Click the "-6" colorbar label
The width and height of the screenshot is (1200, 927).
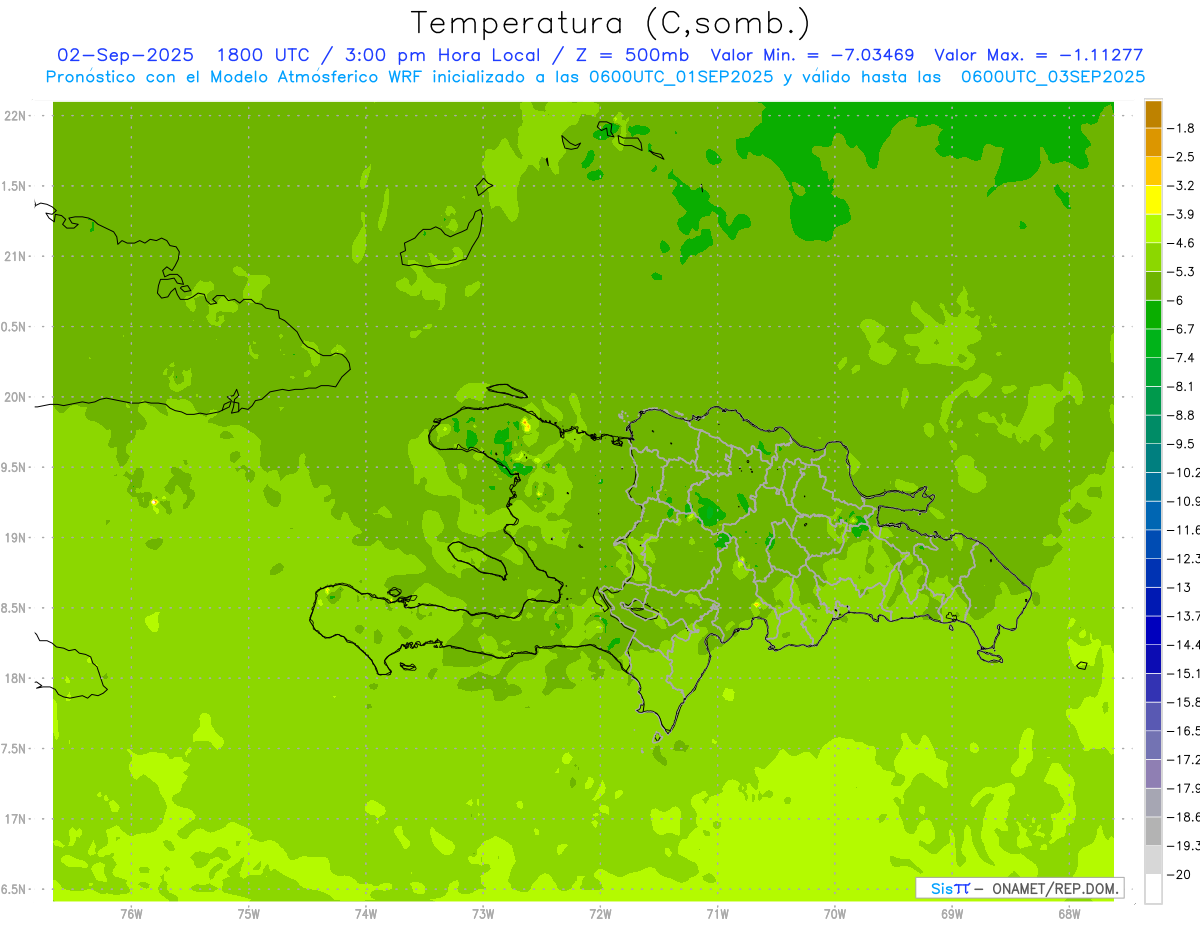1176,300
